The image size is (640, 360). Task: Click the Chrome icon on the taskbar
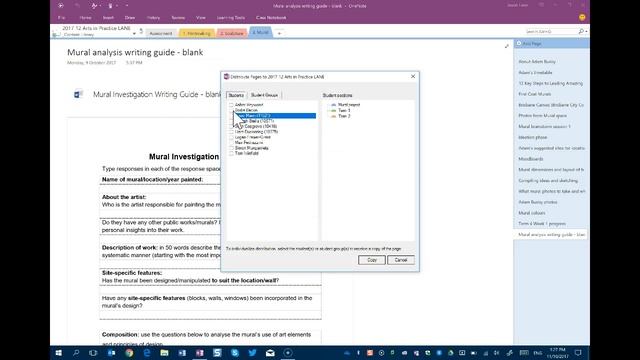click(x=129, y=353)
